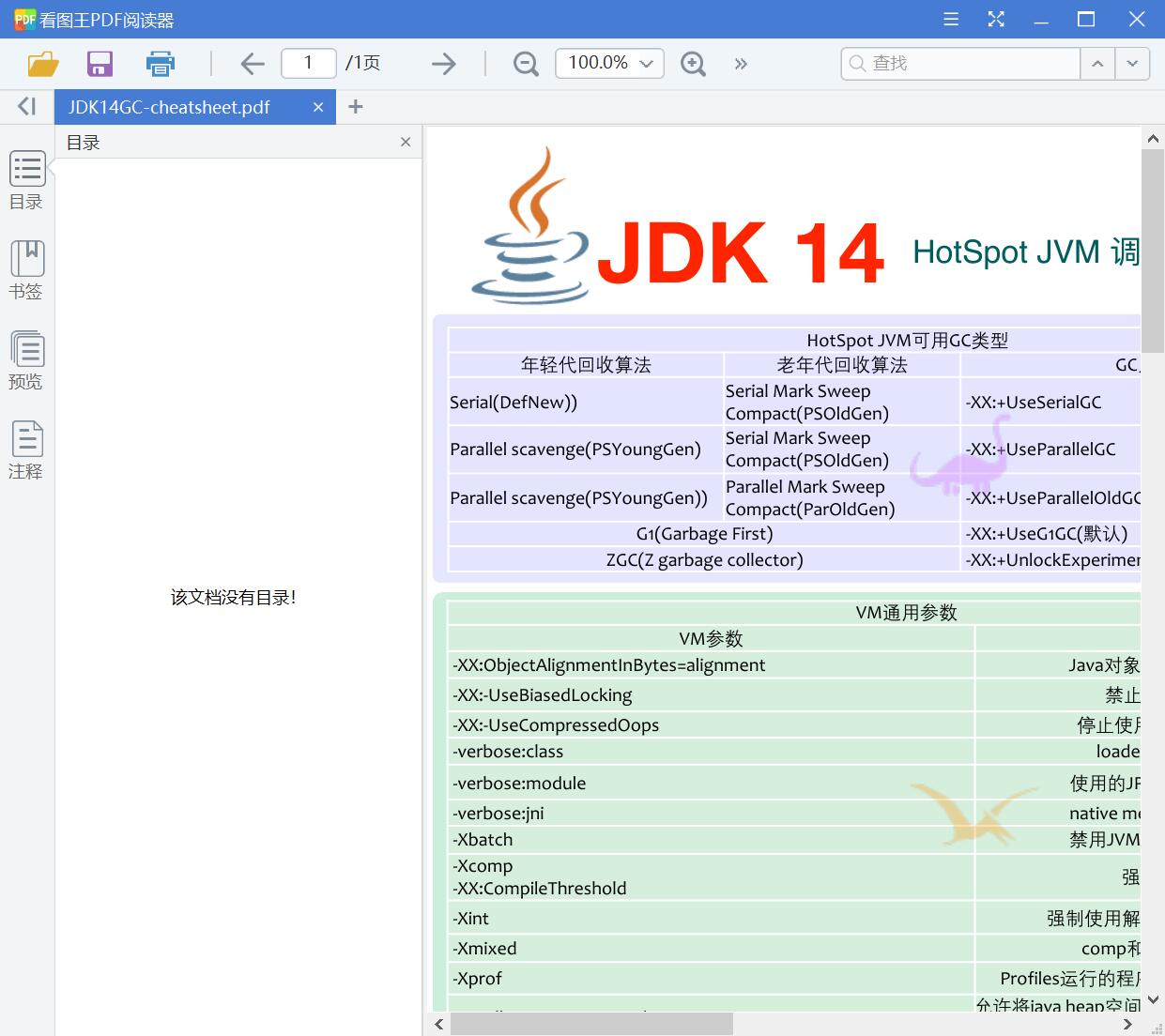Find previous match with the up chevron
This screenshot has width=1165, height=1036.
tap(1097, 63)
